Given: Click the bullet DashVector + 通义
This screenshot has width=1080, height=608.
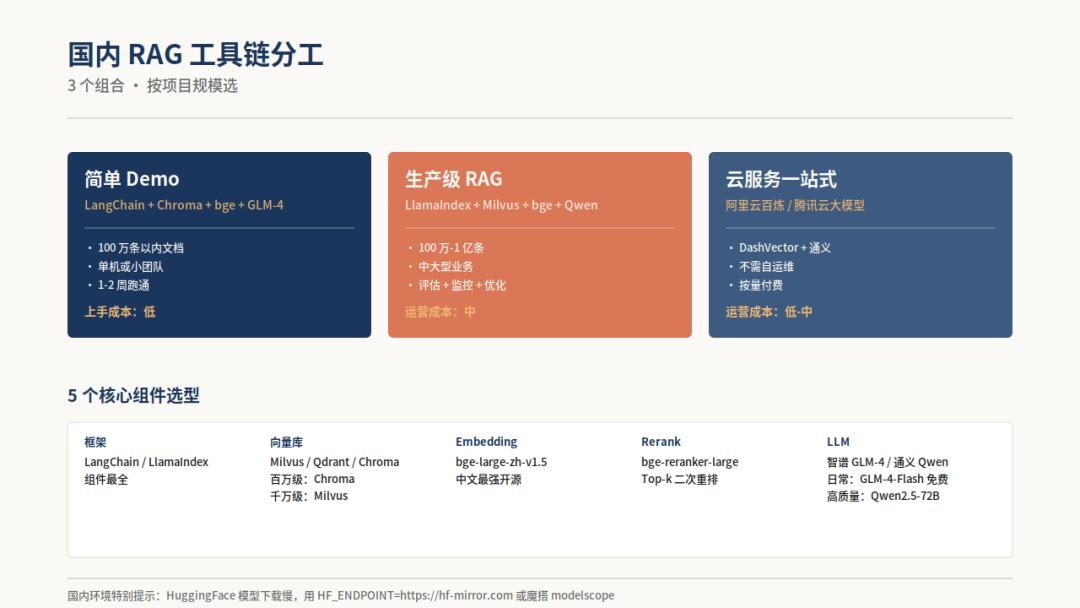Looking at the screenshot, I should tap(785, 248).
